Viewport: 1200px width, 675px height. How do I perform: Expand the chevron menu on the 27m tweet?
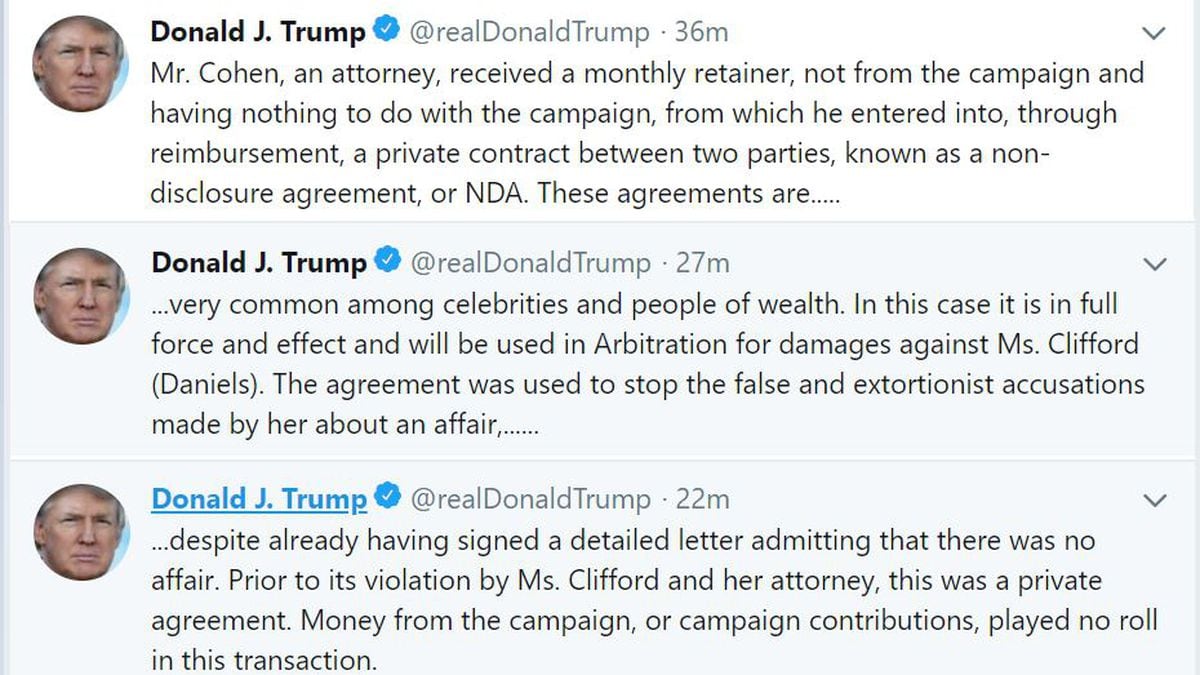(x=1155, y=265)
